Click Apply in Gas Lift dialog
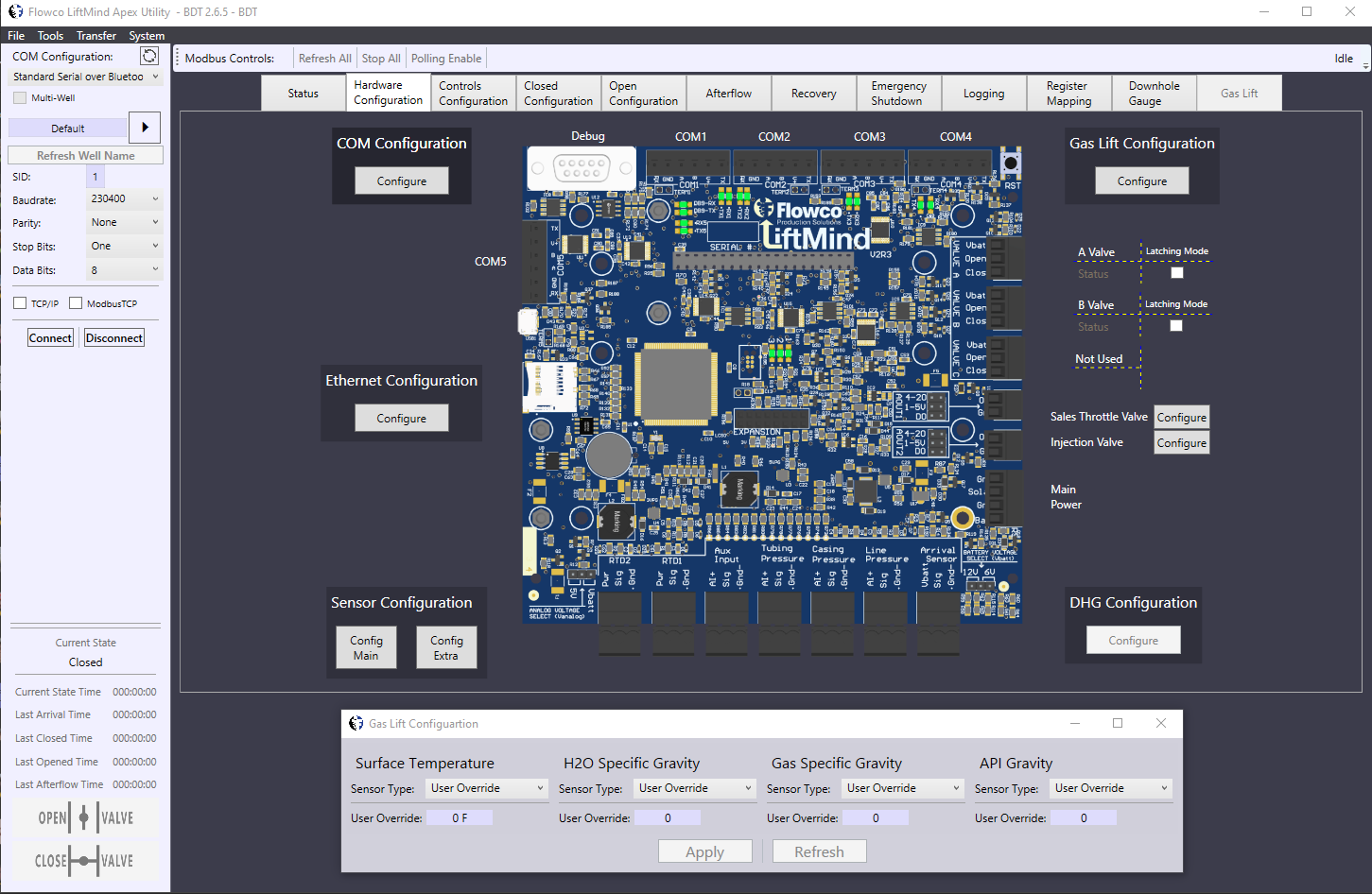The image size is (1372, 894). click(705, 852)
